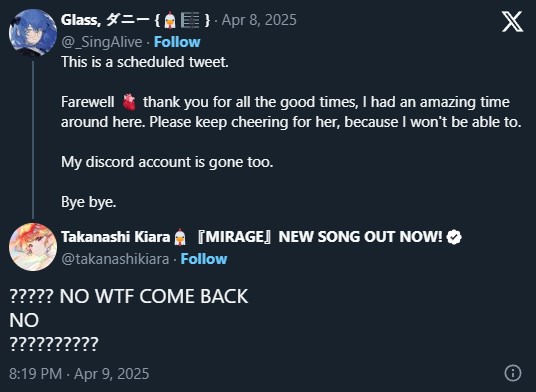Click the anatomical heart emoji after Farewell
The image size is (536, 392).
[129, 102]
